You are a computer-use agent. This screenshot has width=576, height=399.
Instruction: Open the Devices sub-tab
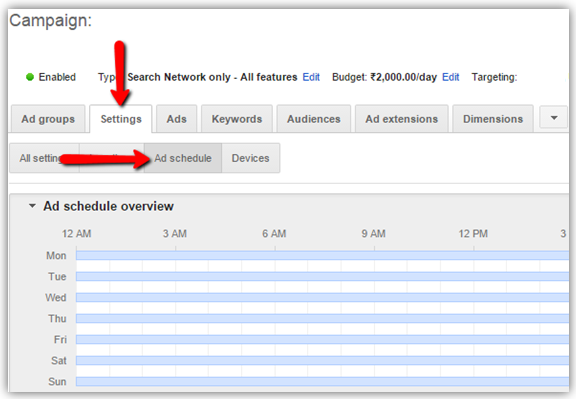click(251, 158)
